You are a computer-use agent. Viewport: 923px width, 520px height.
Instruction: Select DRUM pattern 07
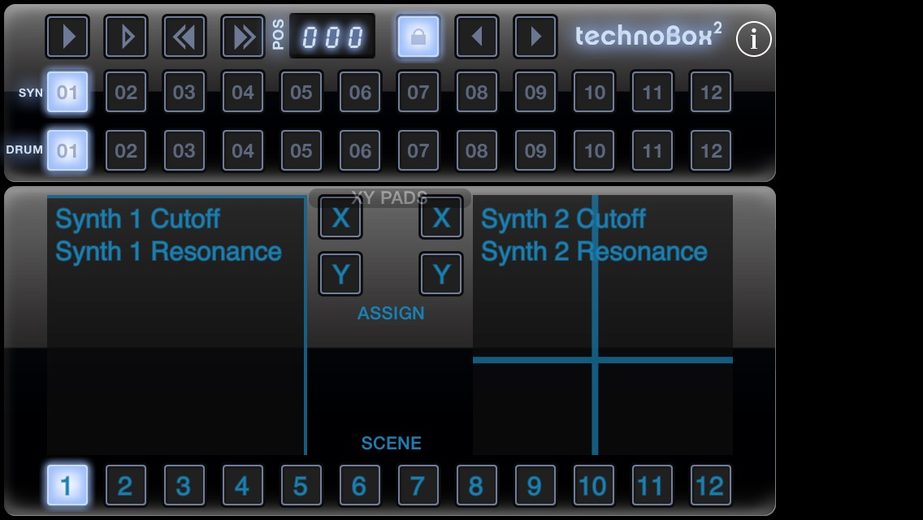[x=418, y=151]
